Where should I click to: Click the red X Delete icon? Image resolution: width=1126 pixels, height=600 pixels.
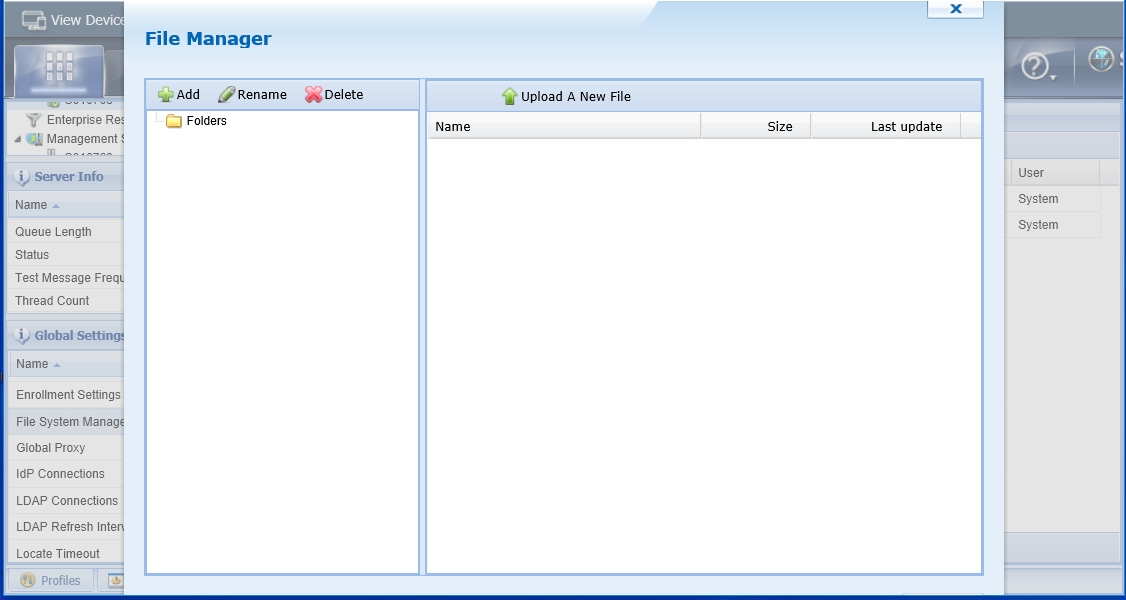[x=313, y=95]
